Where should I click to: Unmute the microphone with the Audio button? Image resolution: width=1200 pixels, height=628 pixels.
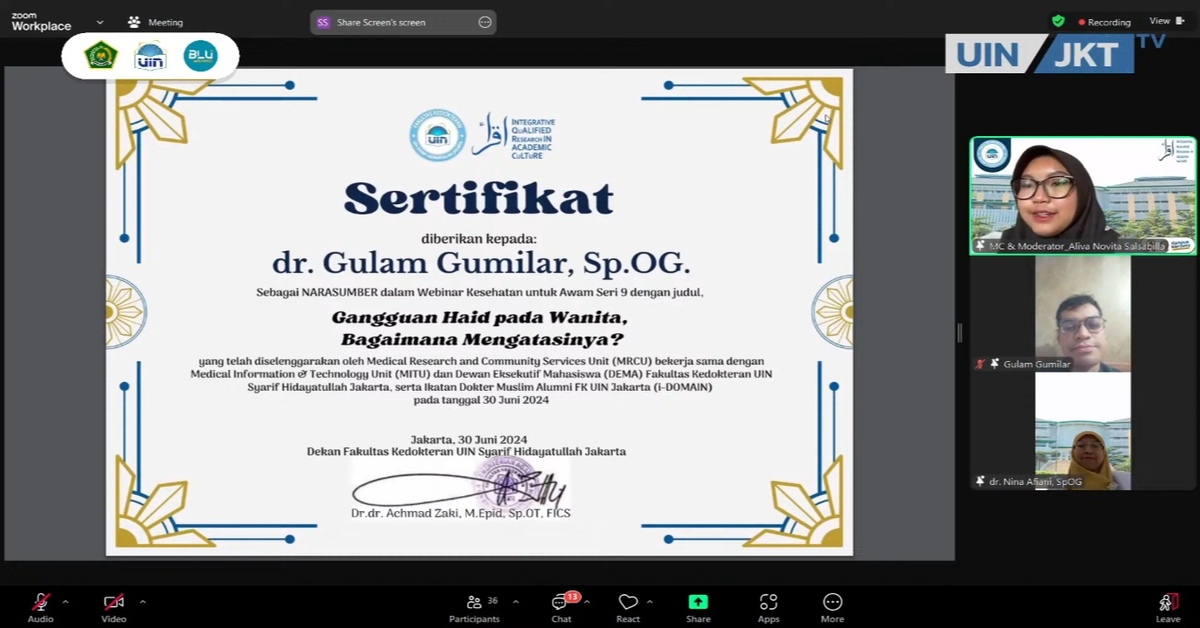[x=41, y=607]
